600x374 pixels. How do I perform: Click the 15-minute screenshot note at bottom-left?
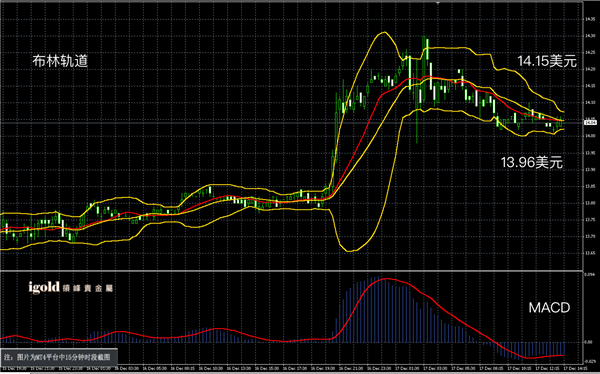(x=59, y=357)
